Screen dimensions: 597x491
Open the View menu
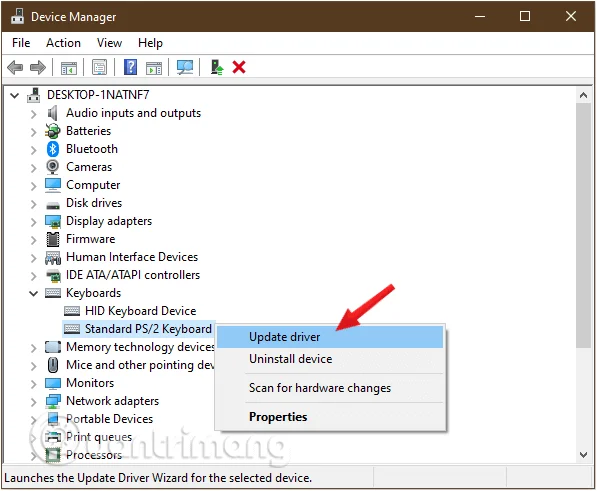109,43
